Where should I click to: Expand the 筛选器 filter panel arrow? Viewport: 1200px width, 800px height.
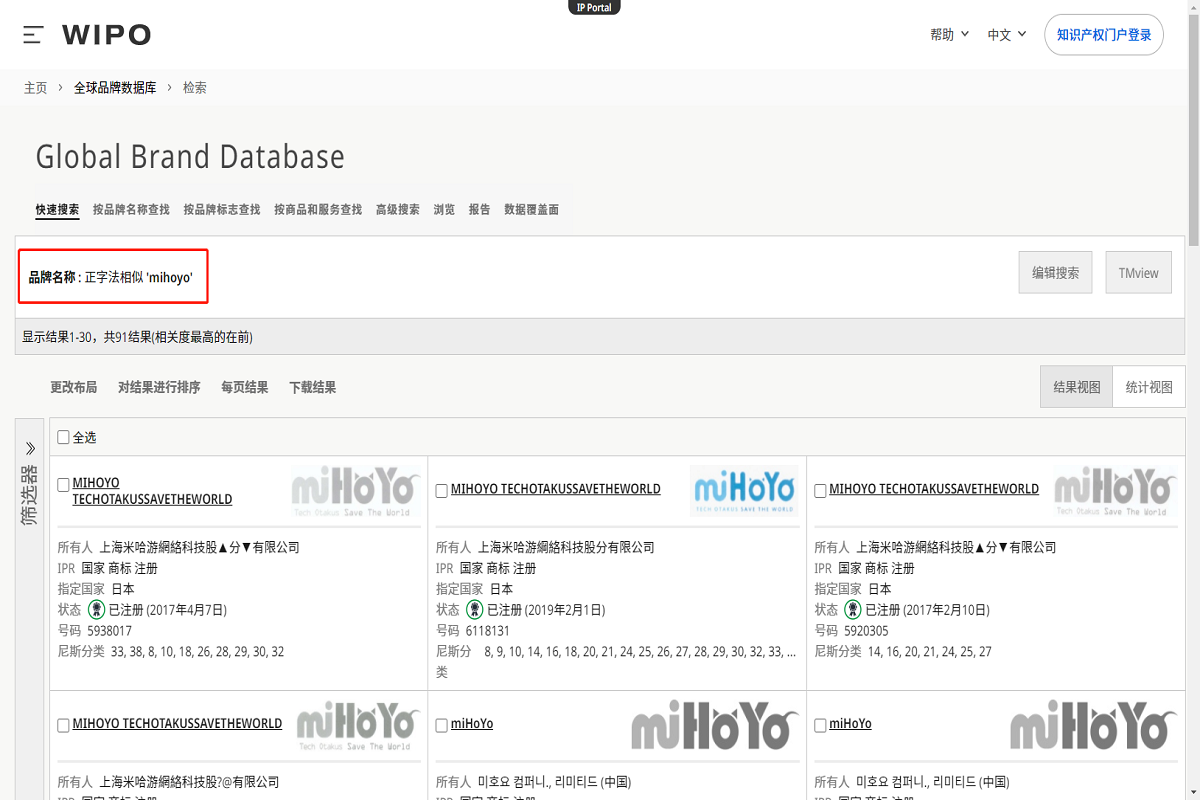30,448
